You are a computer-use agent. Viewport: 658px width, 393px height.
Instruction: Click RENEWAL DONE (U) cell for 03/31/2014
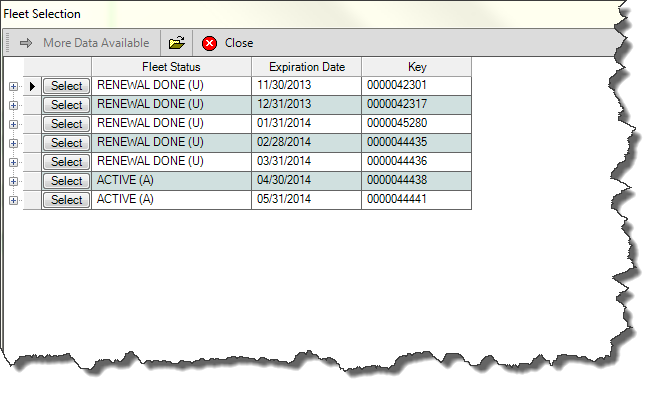(171, 162)
